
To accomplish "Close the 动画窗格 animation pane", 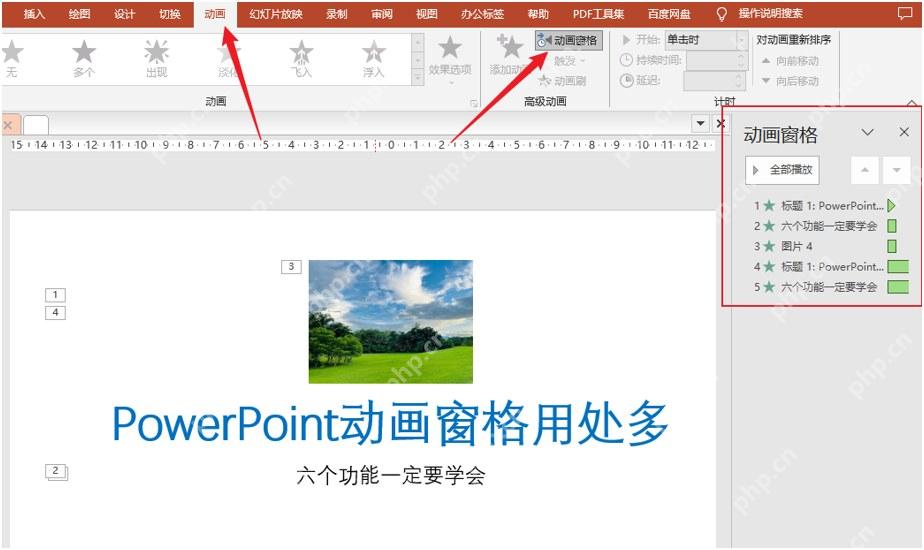I will pyautogui.click(x=904, y=132).
